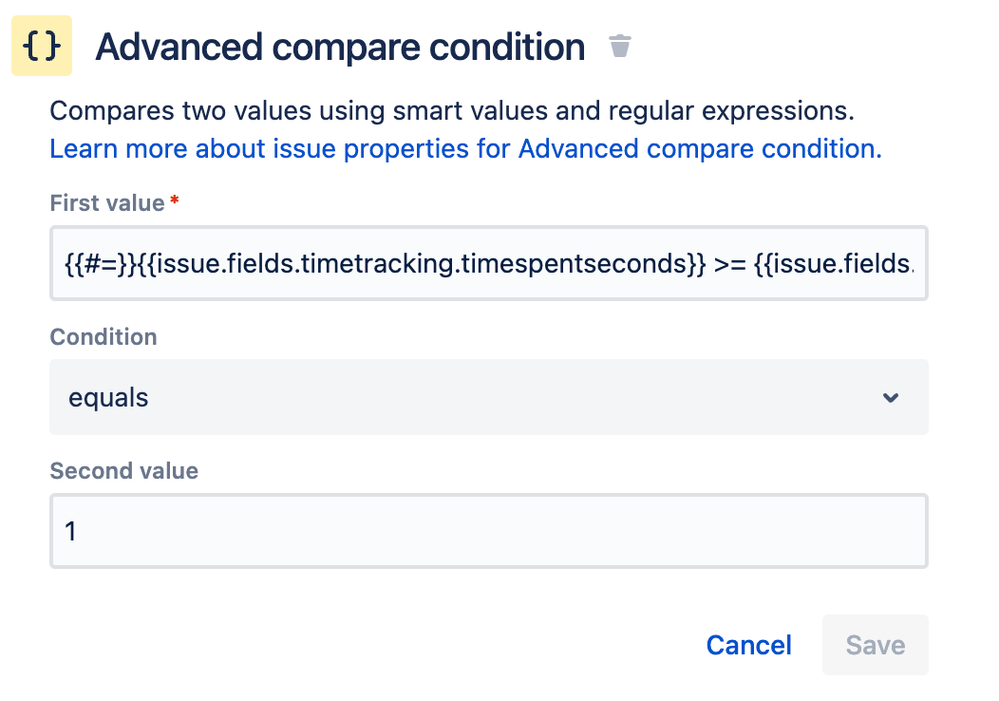Click the 'Compares two values' description text
This screenshot has width=999, height=701.
point(452,111)
